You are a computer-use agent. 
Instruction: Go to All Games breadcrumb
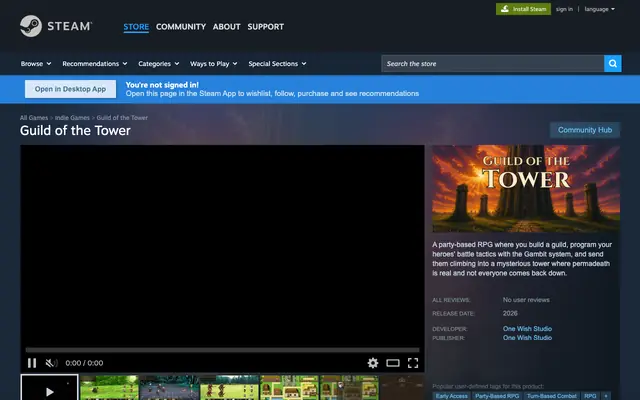(34, 118)
